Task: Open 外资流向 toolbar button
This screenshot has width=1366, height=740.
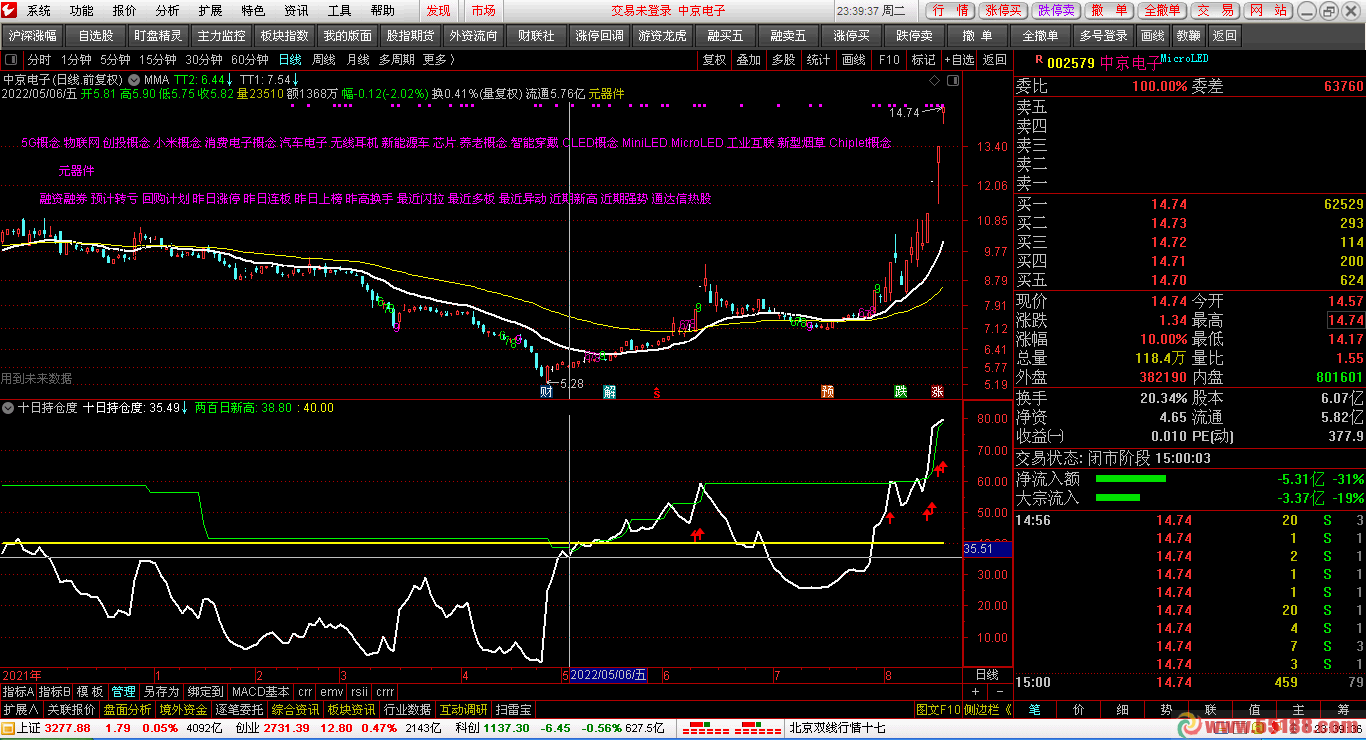Action: pos(473,36)
